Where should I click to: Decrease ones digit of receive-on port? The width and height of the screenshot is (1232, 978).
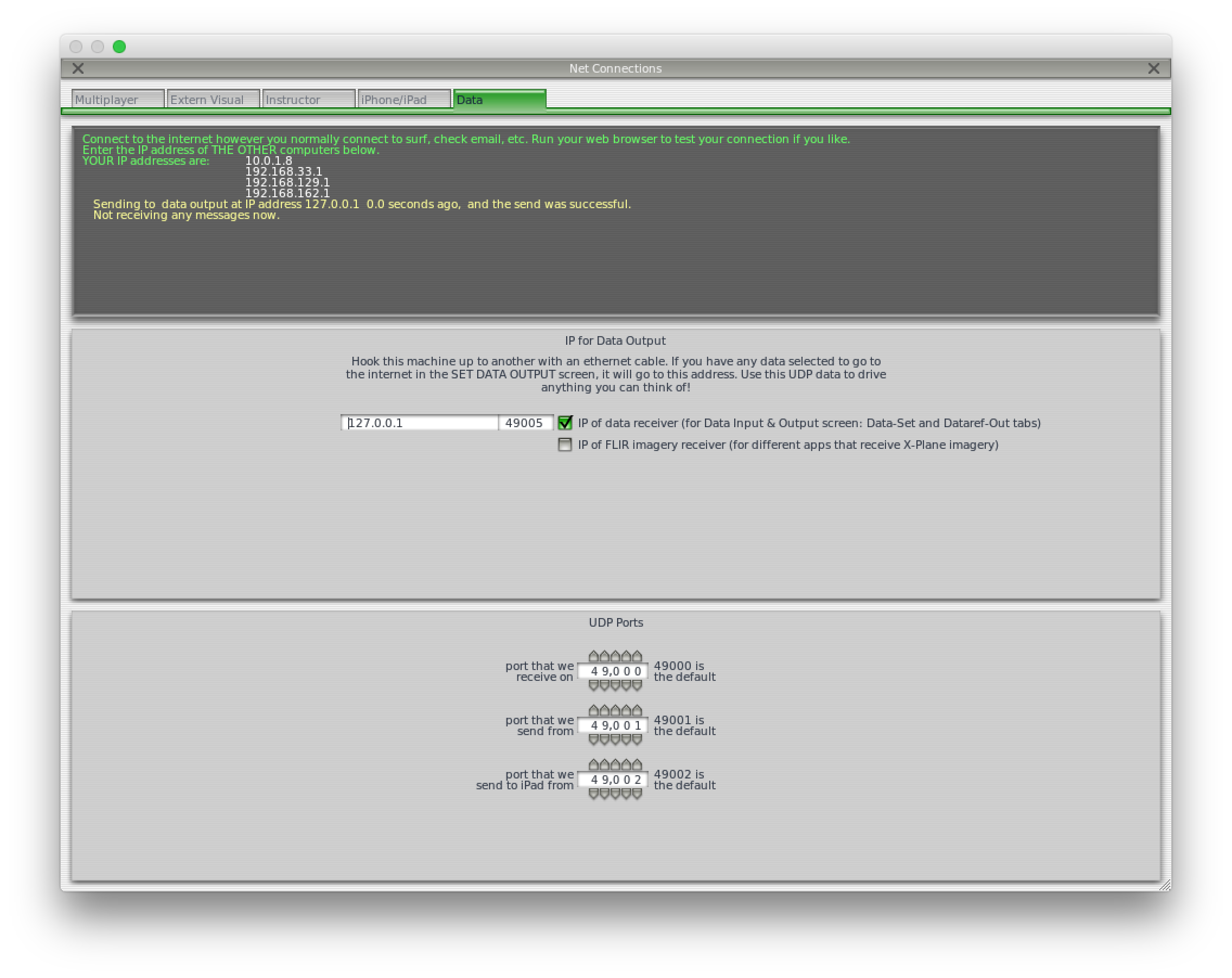point(637,685)
